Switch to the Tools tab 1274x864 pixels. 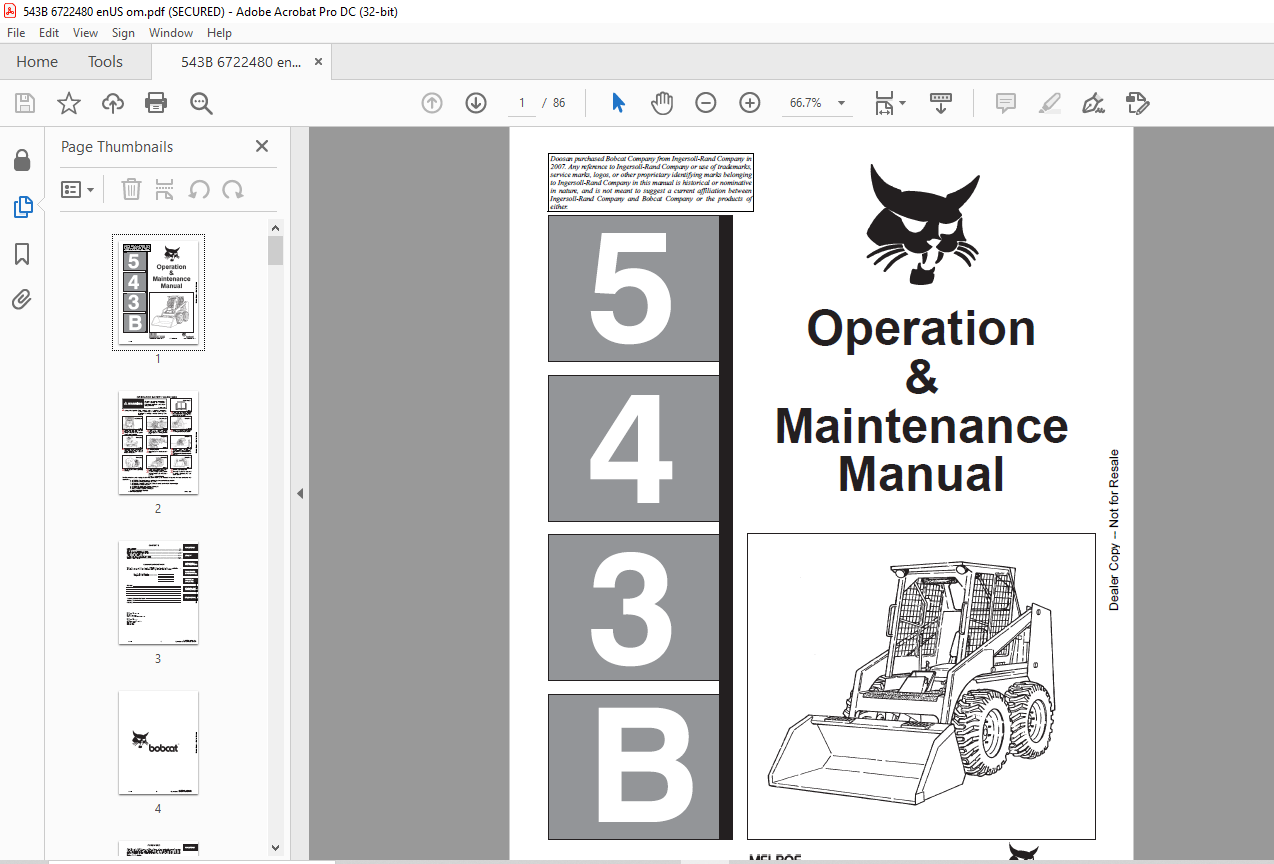(105, 62)
